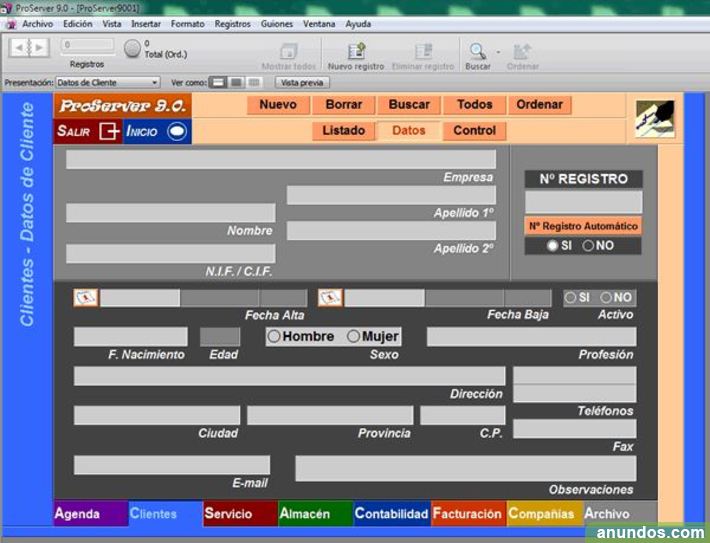The image size is (710, 543).
Task: Go to the Archivo module tab
Action: pos(620,514)
